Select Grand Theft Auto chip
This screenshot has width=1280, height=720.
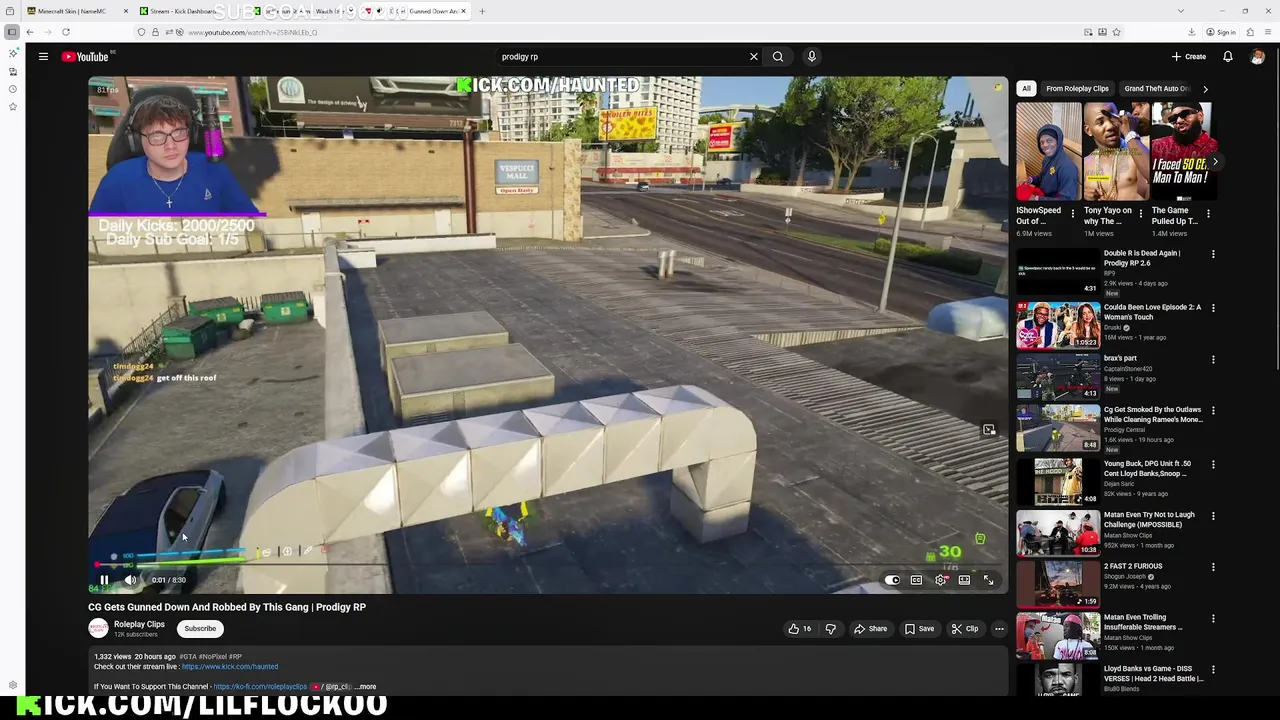click(1156, 89)
